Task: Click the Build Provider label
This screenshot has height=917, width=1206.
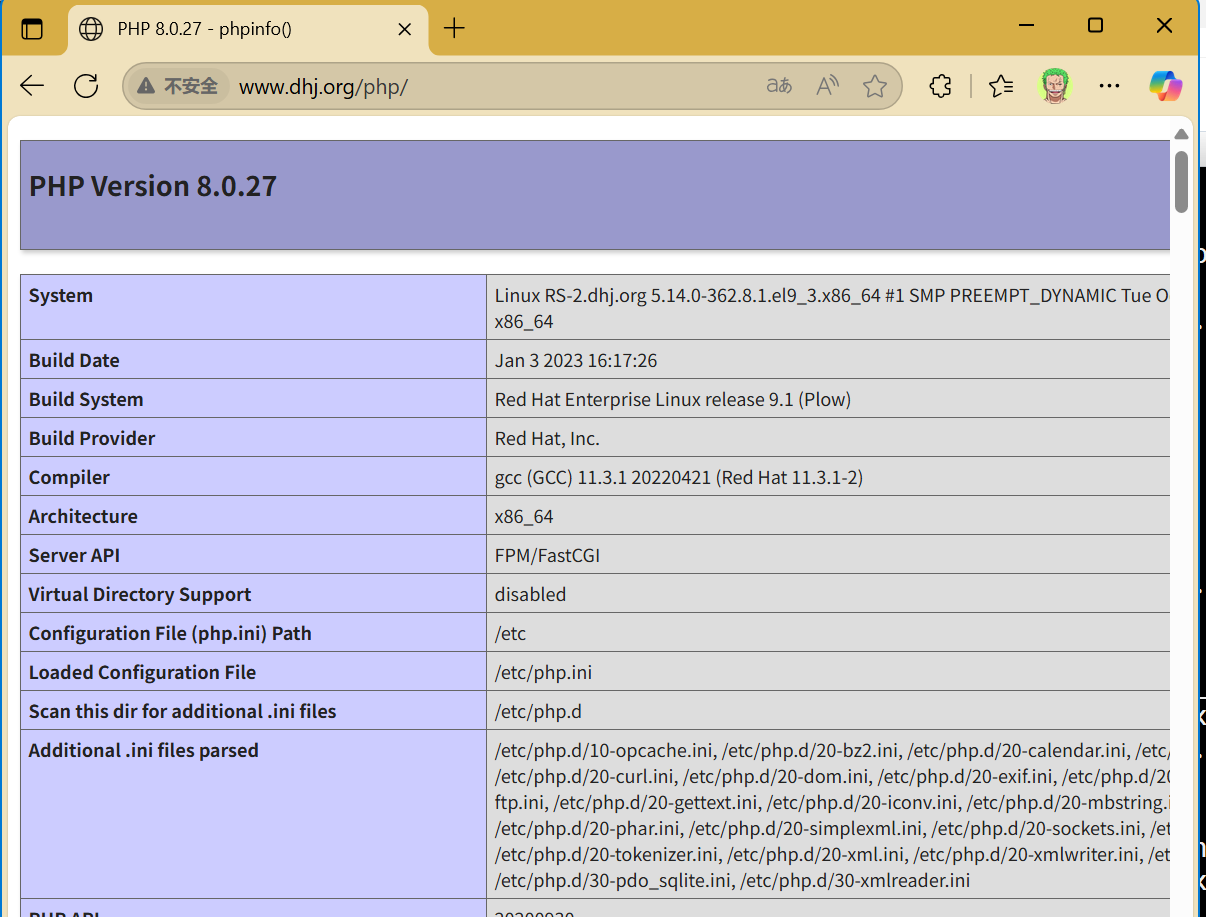Action: [x=92, y=438]
